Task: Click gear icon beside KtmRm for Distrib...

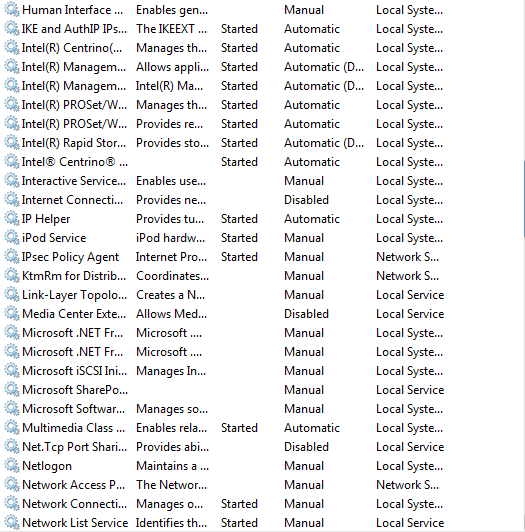Action: tap(12, 275)
